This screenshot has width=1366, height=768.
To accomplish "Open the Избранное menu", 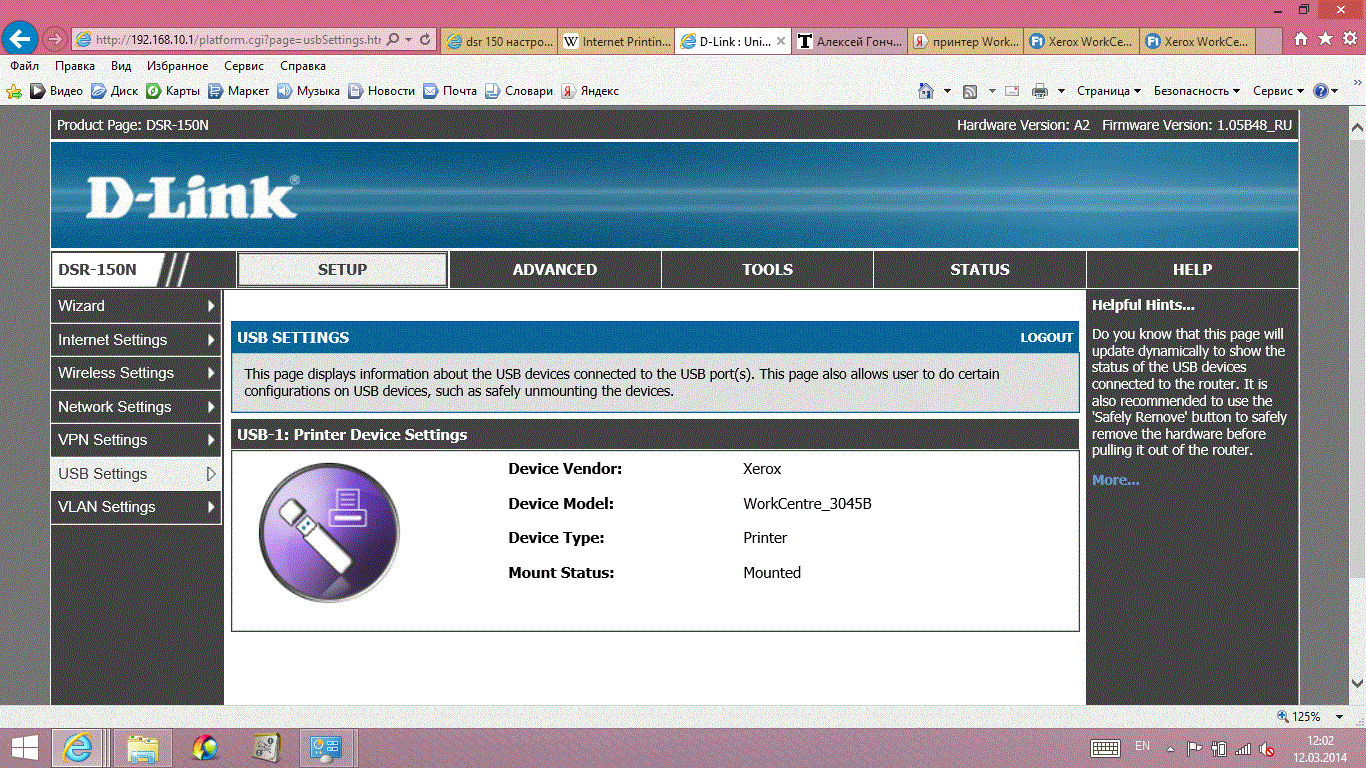I will click(177, 66).
